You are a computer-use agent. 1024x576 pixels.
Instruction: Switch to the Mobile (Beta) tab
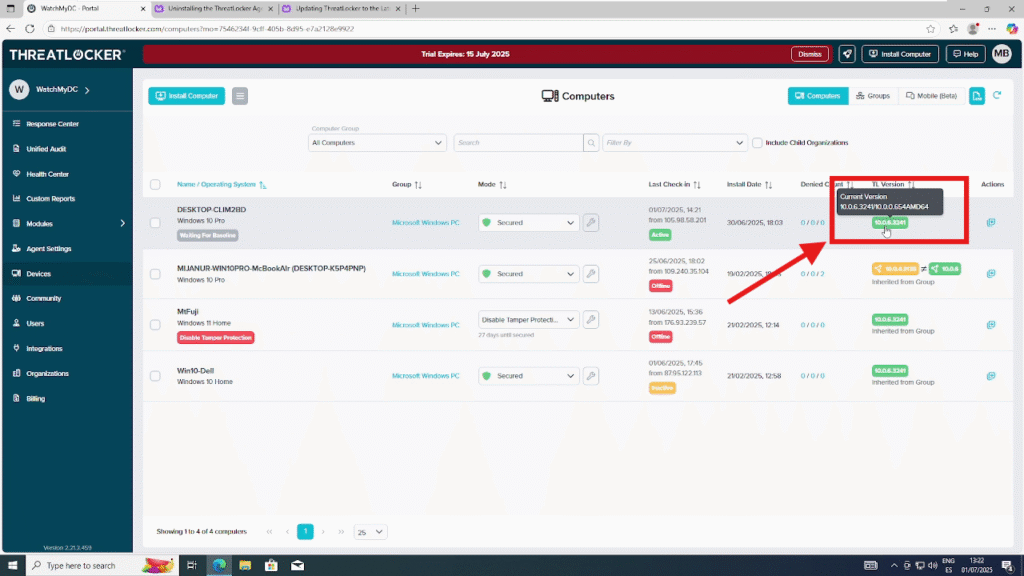[x=932, y=96]
